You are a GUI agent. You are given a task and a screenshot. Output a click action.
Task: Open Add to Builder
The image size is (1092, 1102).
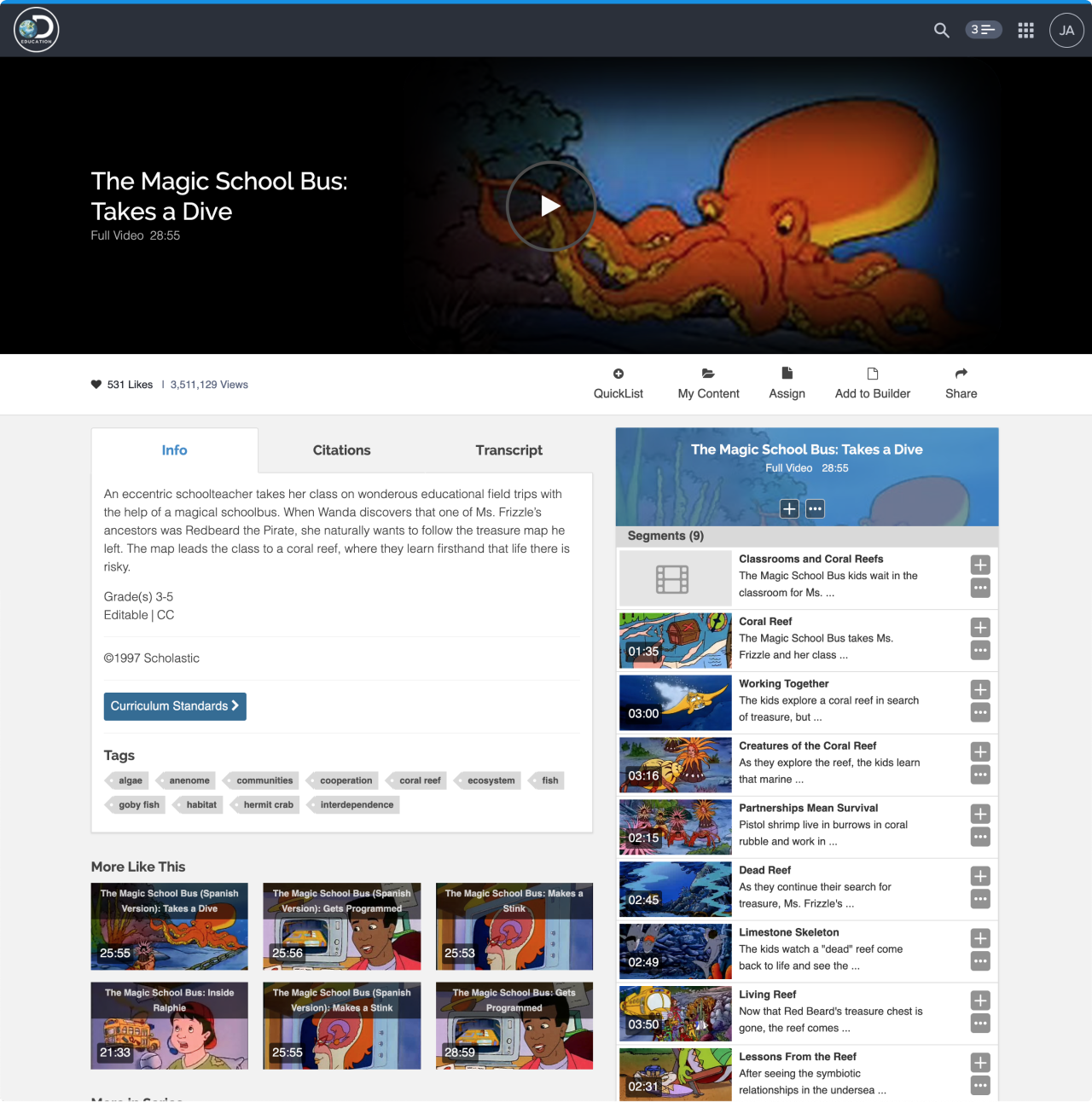872,382
